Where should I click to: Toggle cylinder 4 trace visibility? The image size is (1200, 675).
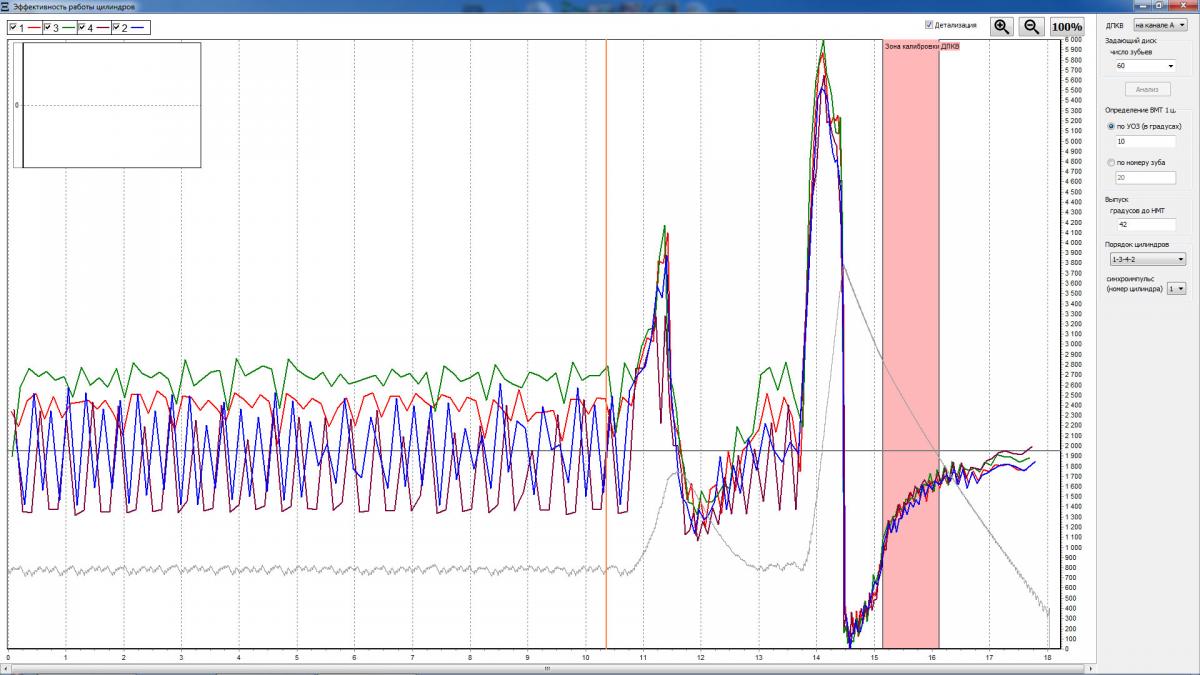[x=81, y=27]
